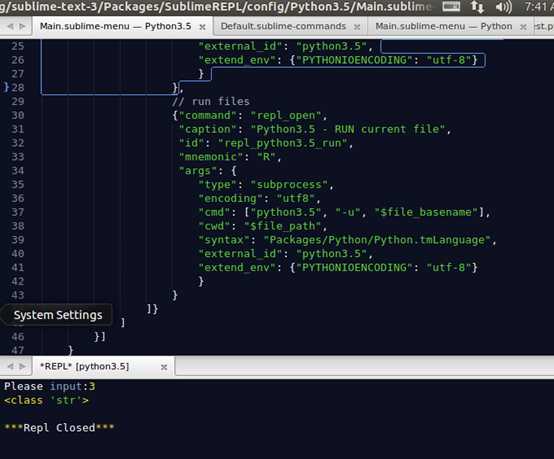Open the sound volume indicator
The height and width of the screenshot is (459, 554).
(503, 7)
